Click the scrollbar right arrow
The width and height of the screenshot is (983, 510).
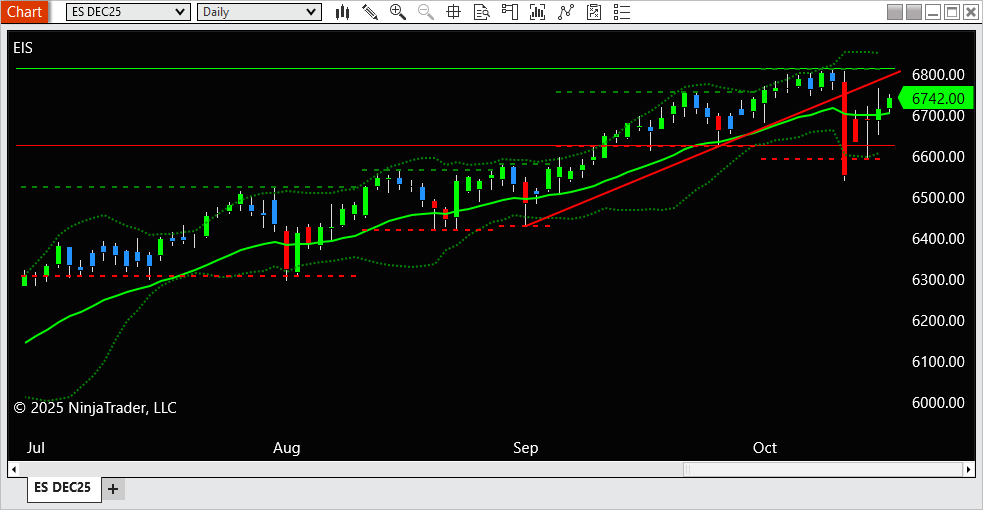969,469
